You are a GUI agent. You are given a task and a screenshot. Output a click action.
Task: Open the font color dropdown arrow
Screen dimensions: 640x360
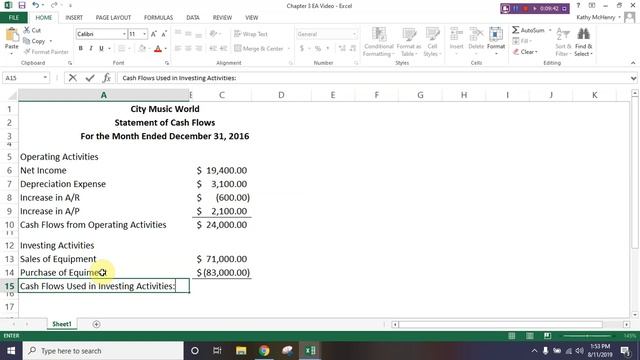(x=165, y=49)
